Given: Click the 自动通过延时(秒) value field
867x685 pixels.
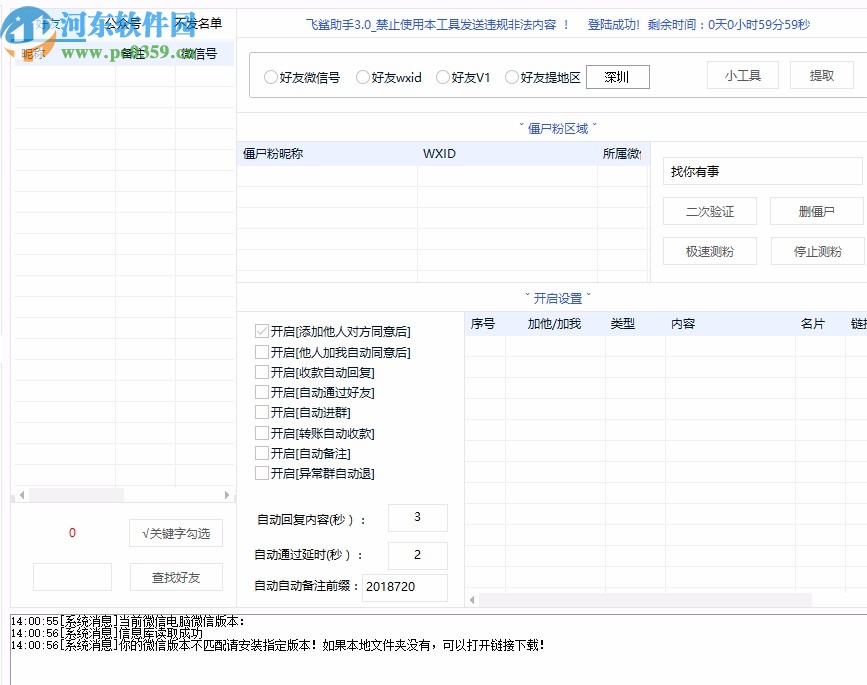Looking at the screenshot, I should tap(417, 555).
